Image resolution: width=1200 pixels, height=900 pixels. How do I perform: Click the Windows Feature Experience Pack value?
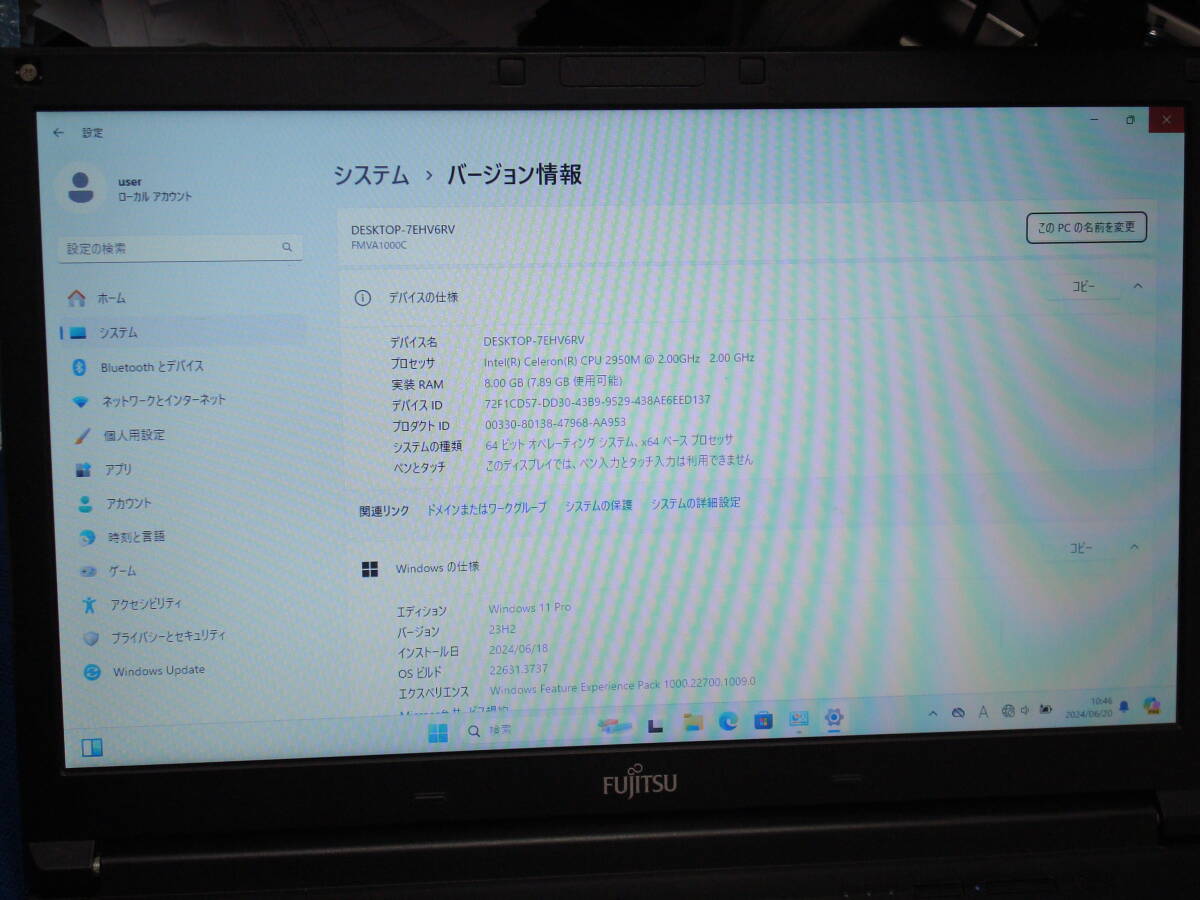pos(623,688)
